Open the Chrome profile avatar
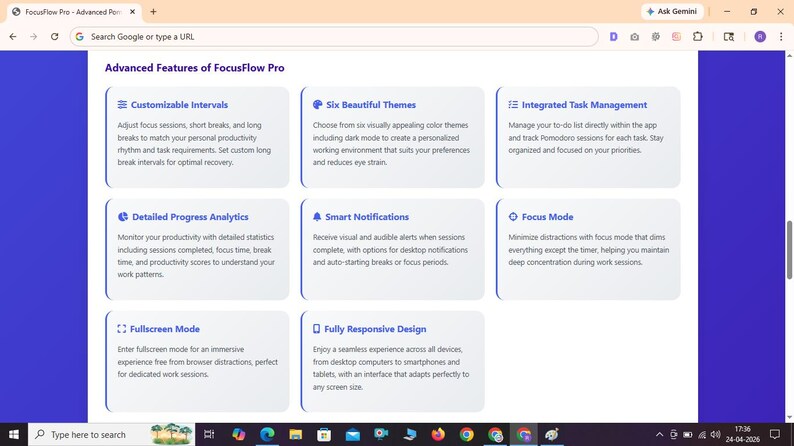 click(x=760, y=36)
